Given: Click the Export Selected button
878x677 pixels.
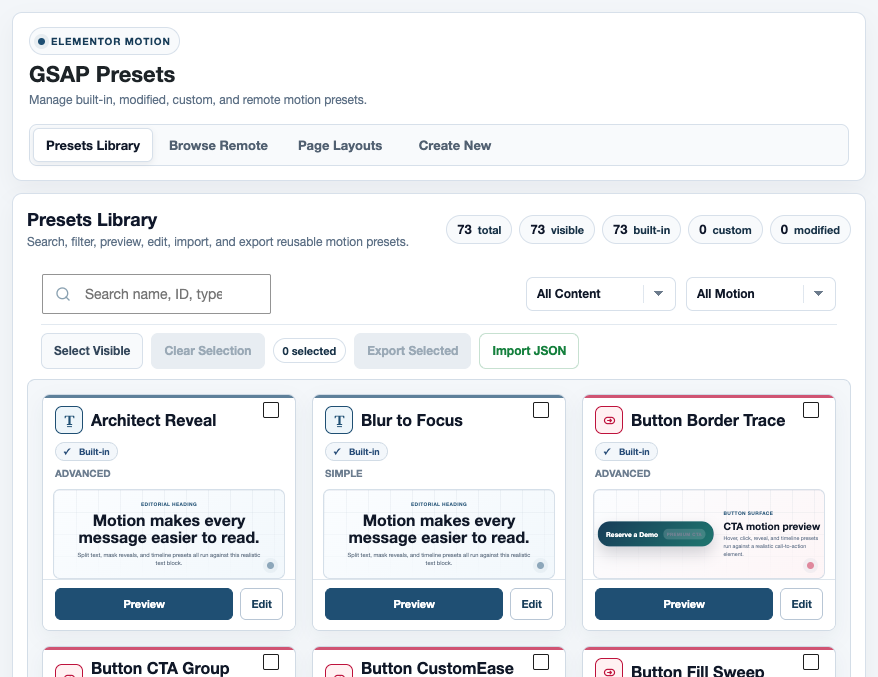Looking at the screenshot, I should 413,351.
